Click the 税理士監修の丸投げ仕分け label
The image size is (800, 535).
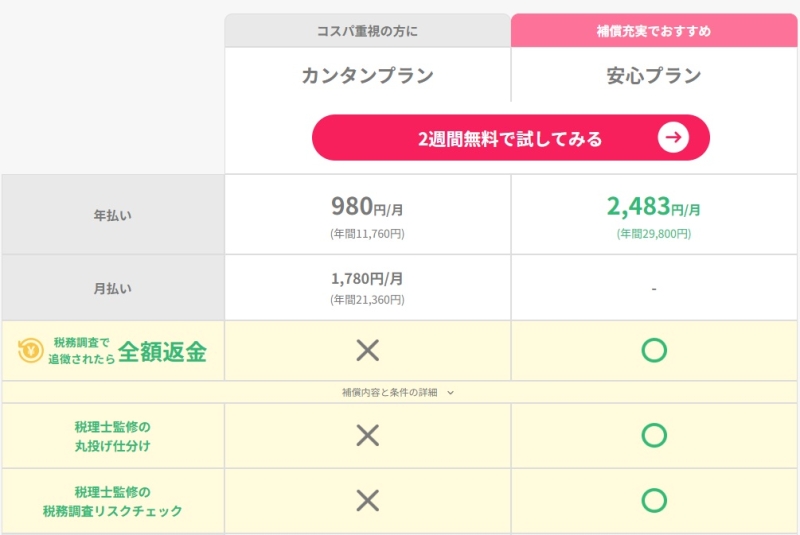point(112,435)
